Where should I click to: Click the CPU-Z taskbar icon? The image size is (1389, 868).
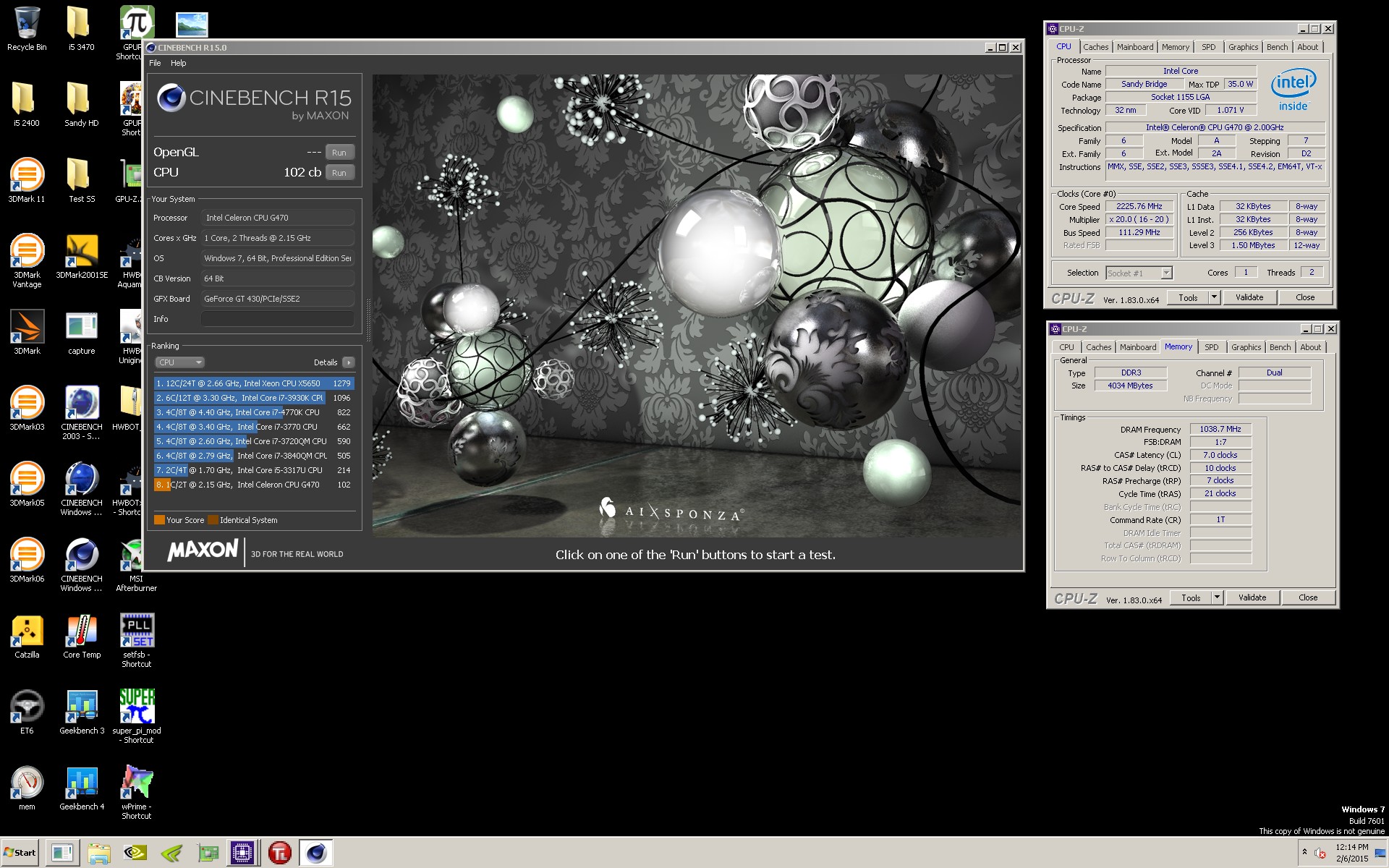tap(242, 854)
